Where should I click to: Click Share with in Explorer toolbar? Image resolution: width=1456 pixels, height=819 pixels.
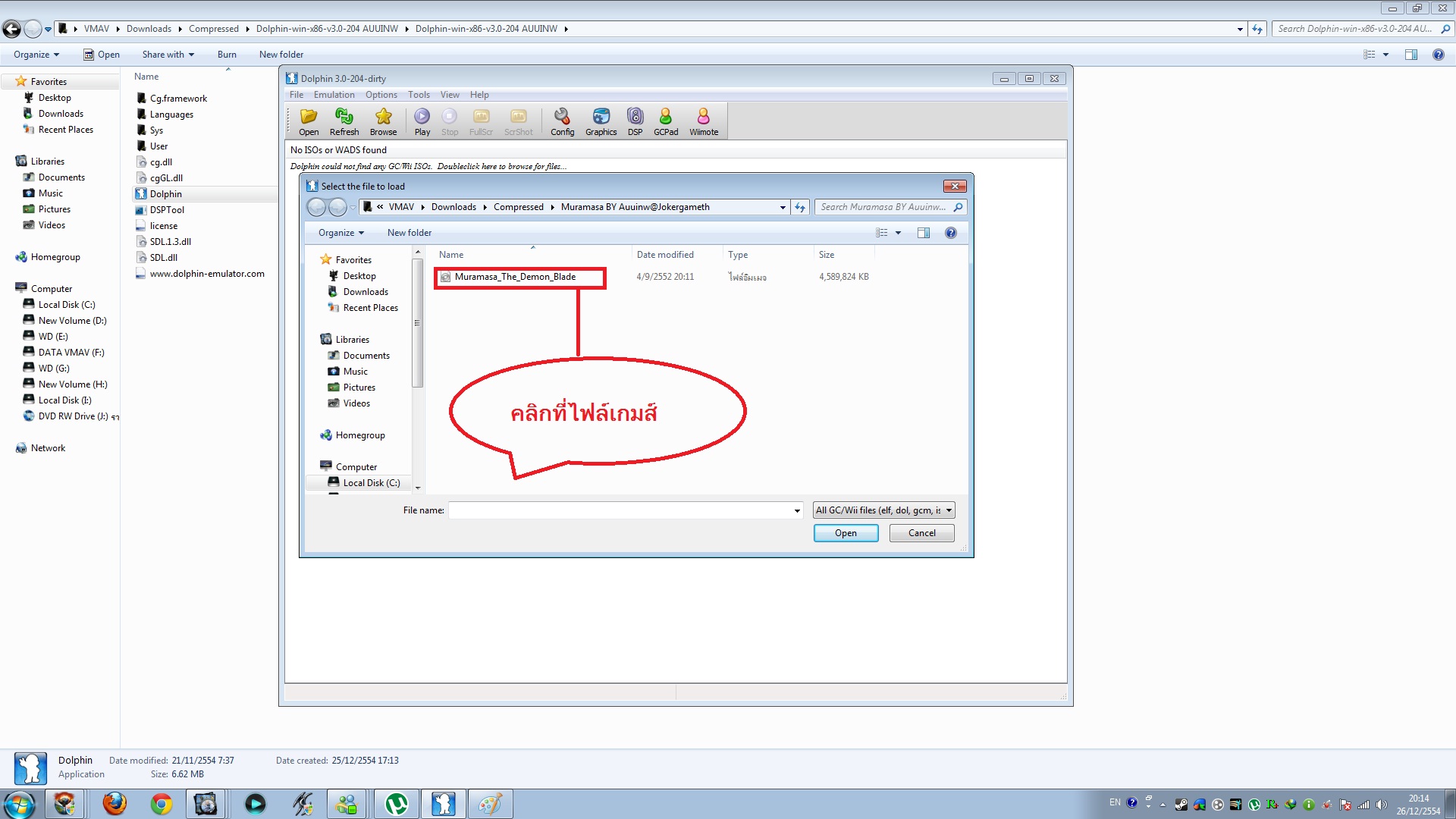coord(168,55)
